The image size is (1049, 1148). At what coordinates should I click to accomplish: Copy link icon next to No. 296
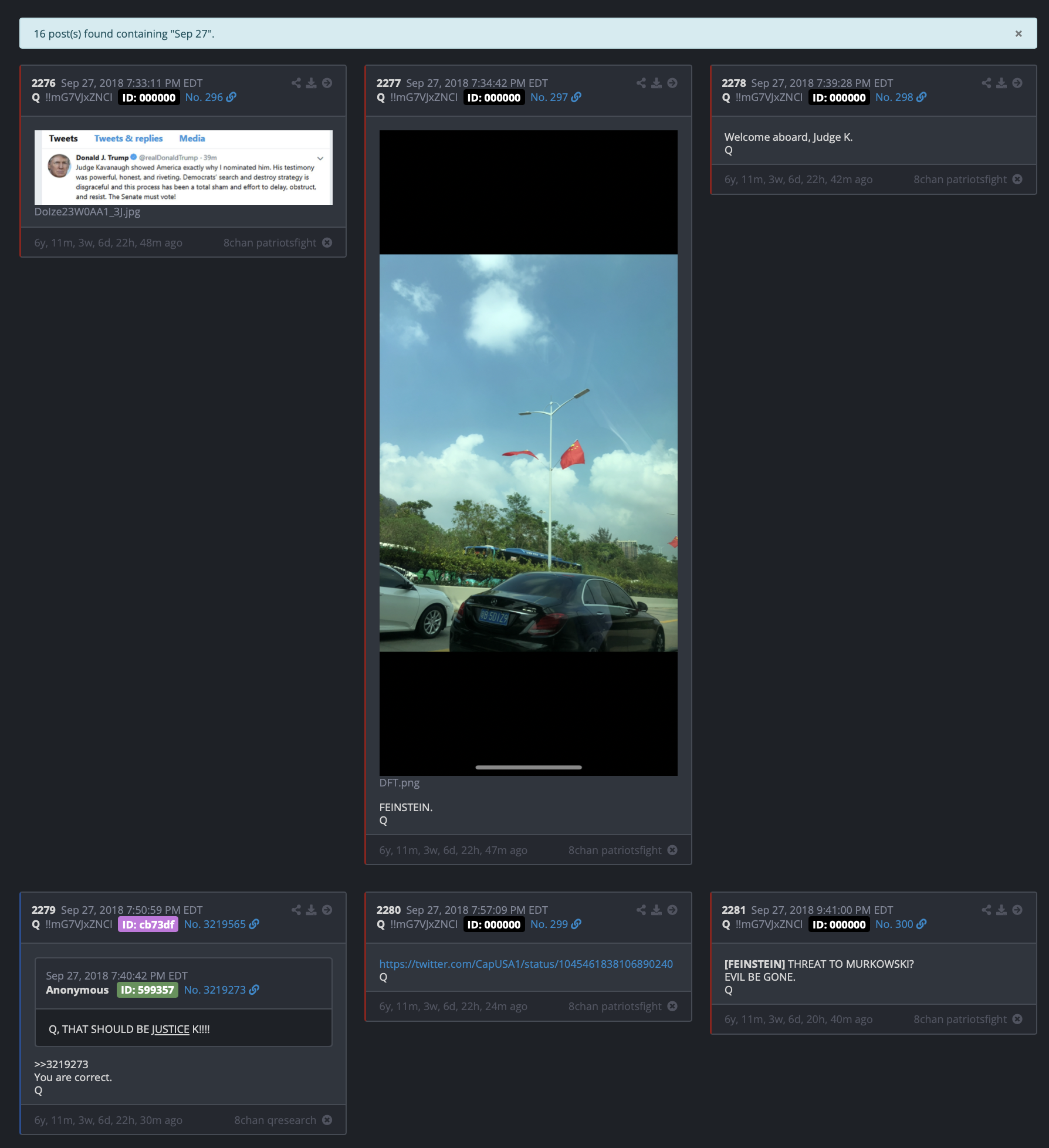pyautogui.click(x=232, y=97)
